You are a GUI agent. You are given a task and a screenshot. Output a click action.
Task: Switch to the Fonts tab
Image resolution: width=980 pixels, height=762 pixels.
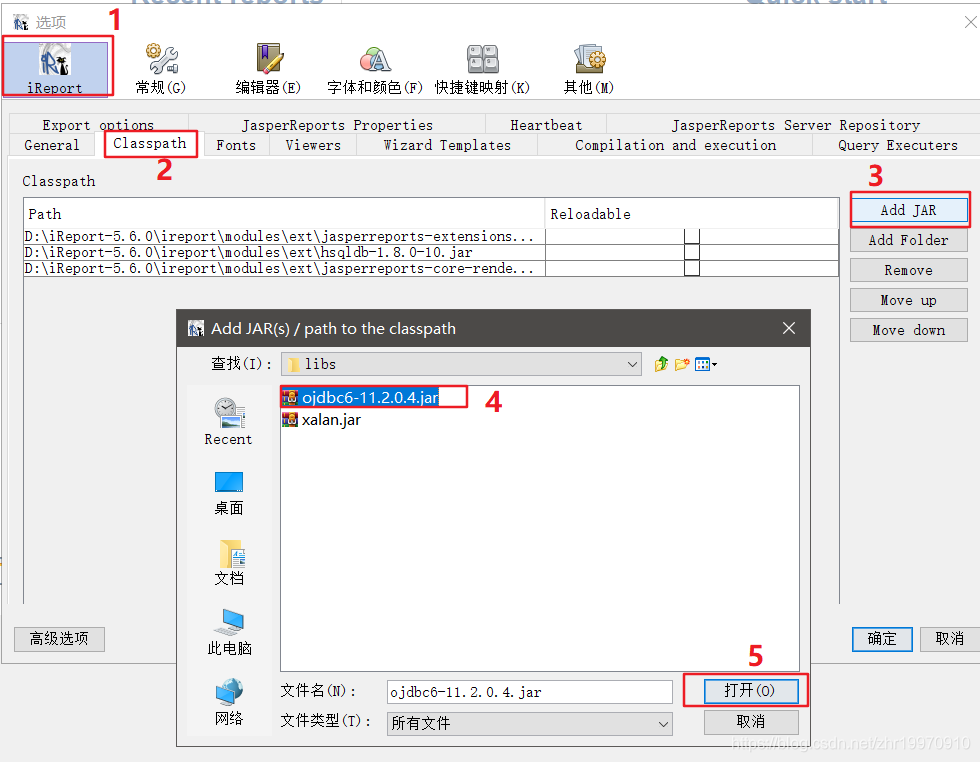click(x=236, y=145)
